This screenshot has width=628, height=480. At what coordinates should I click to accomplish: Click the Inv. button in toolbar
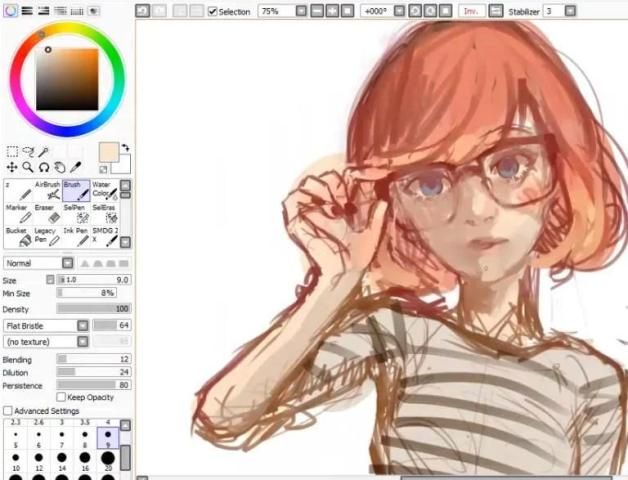tap(471, 11)
